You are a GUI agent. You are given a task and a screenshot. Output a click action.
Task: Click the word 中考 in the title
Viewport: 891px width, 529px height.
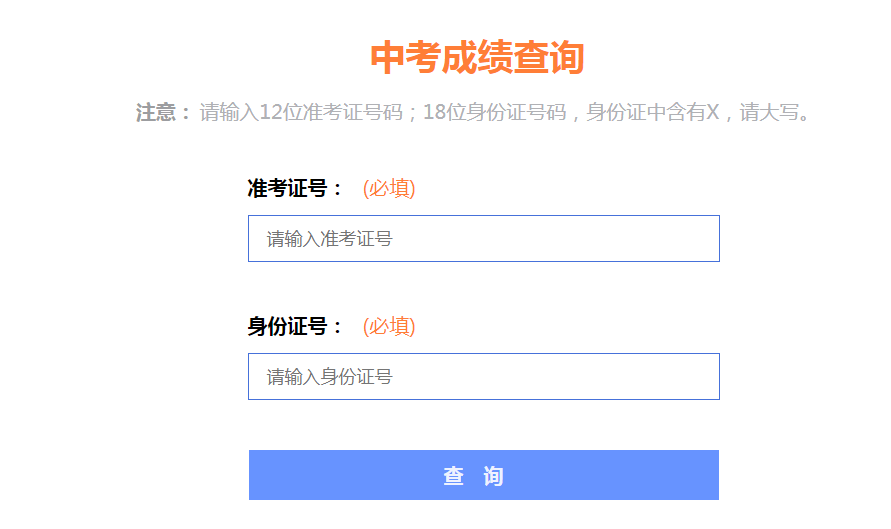pyautogui.click(x=405, y=58)
